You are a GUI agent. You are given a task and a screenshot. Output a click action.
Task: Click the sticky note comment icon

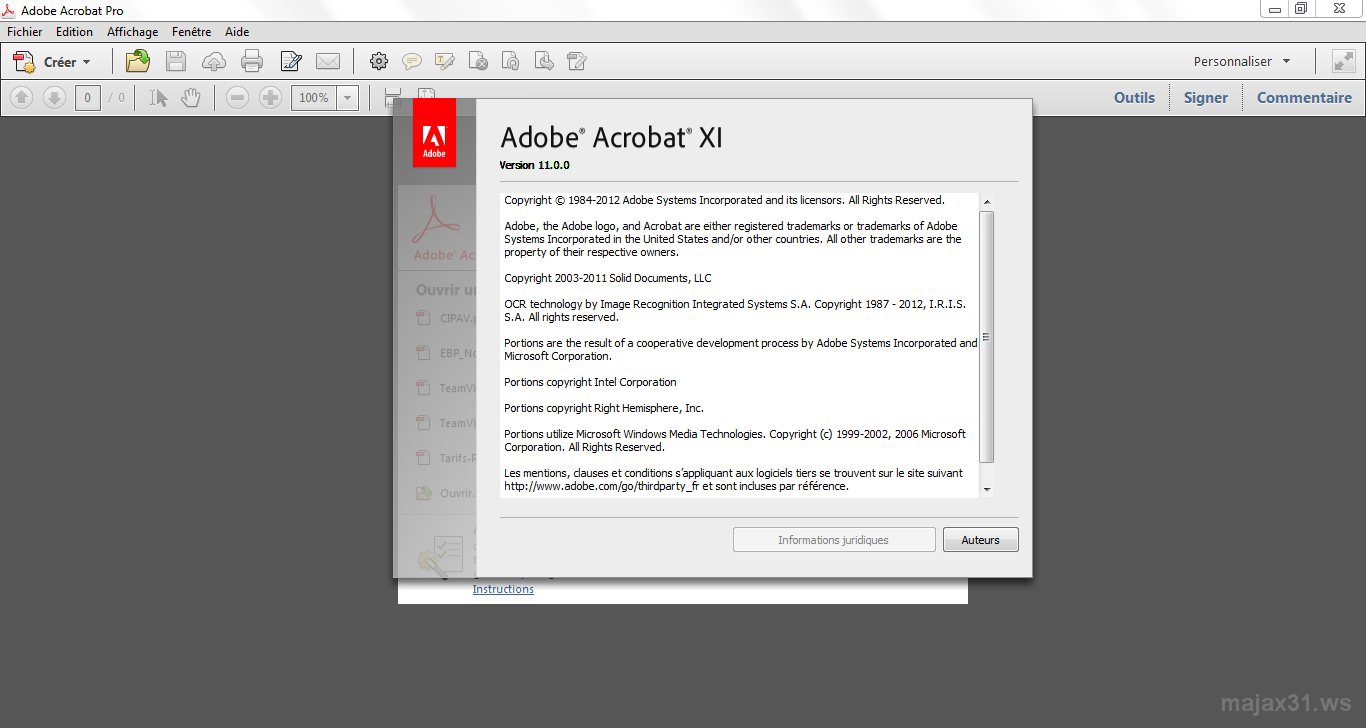pyautogui.click(x=412, y=61)
